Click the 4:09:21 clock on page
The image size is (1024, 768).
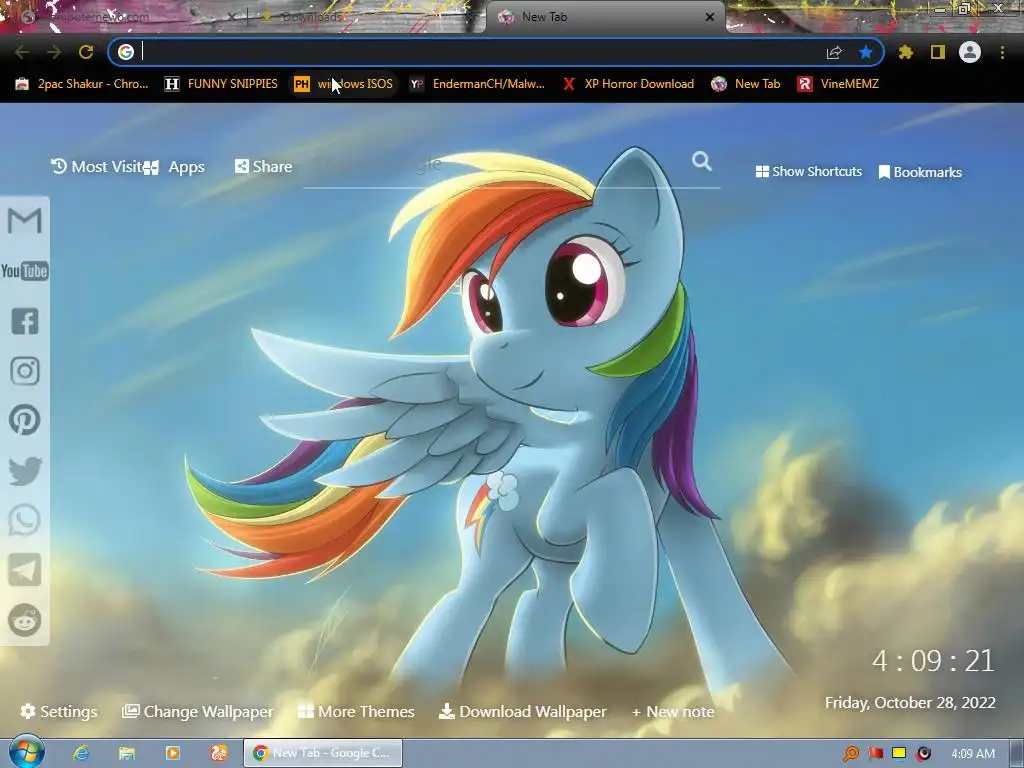(x=933, y=661)
